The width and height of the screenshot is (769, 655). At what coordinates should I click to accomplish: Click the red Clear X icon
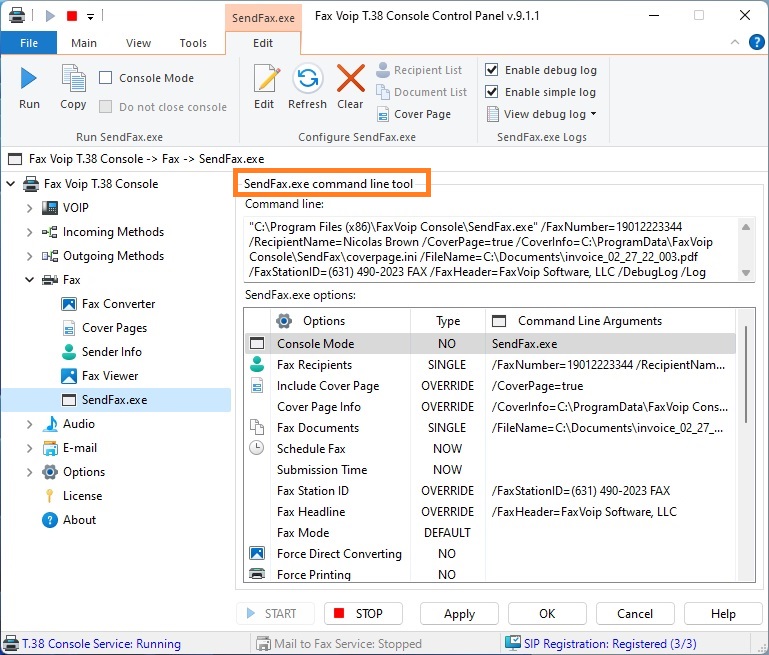pyautogui.click(x=350, y=78)
